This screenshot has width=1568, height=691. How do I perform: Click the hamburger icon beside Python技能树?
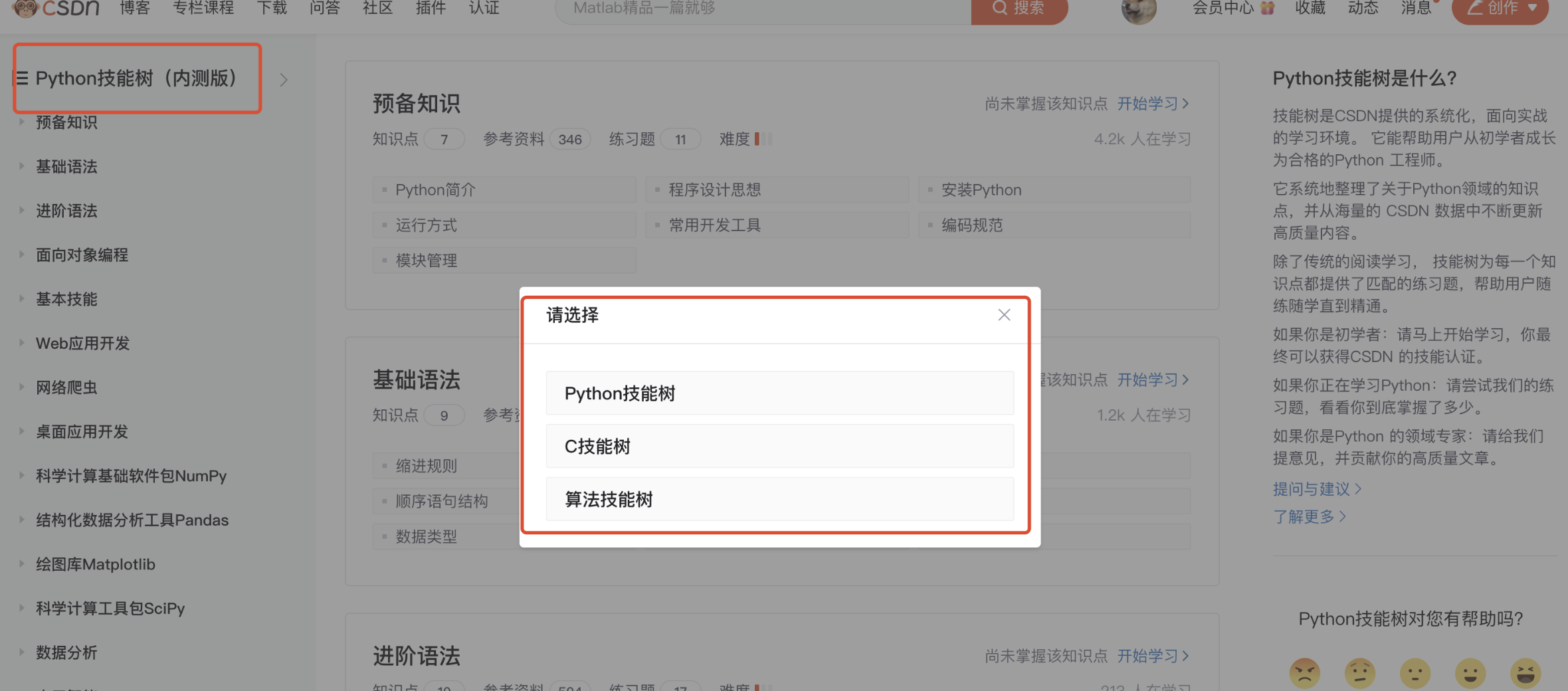click(22, 78)
